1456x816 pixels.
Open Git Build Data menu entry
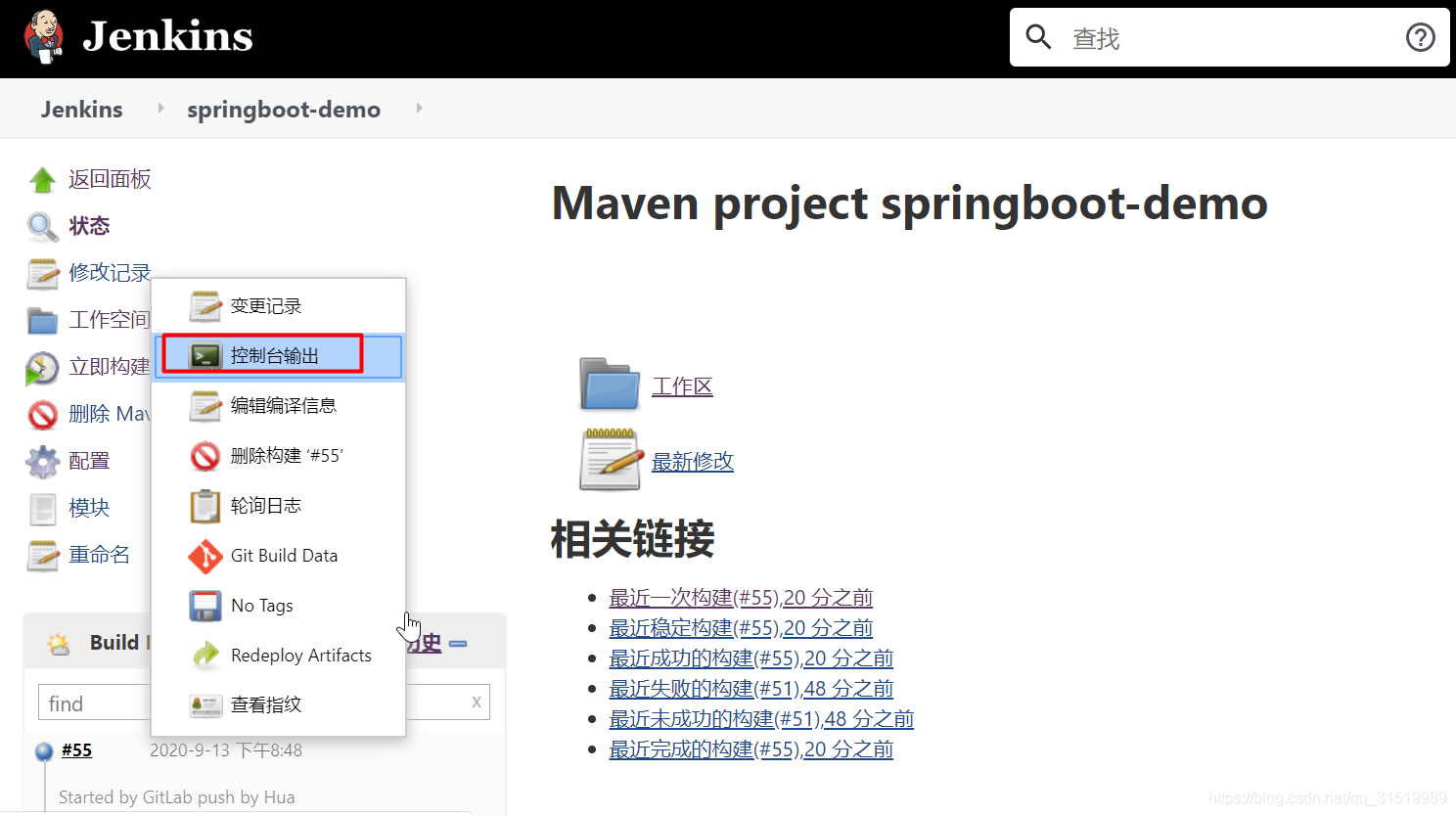tap(278, 556)
